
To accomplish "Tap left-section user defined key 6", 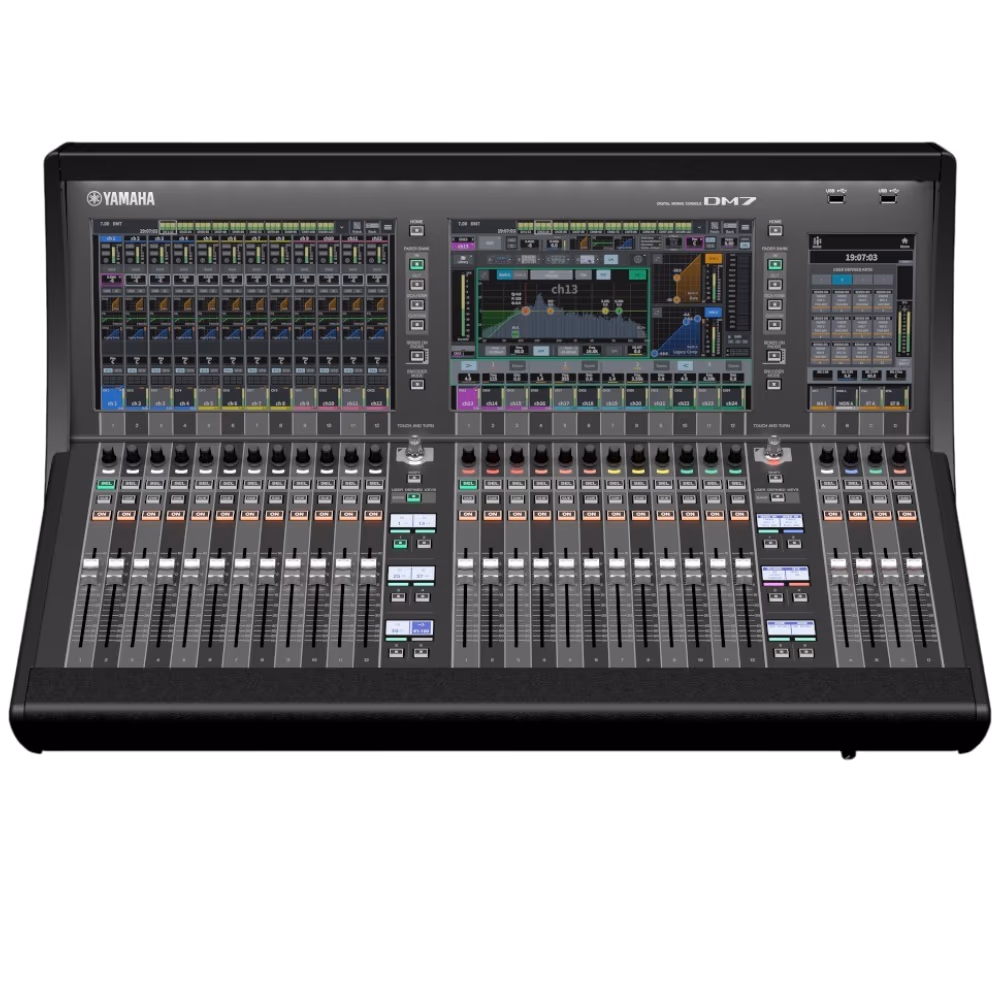I will tap(420, 652).
